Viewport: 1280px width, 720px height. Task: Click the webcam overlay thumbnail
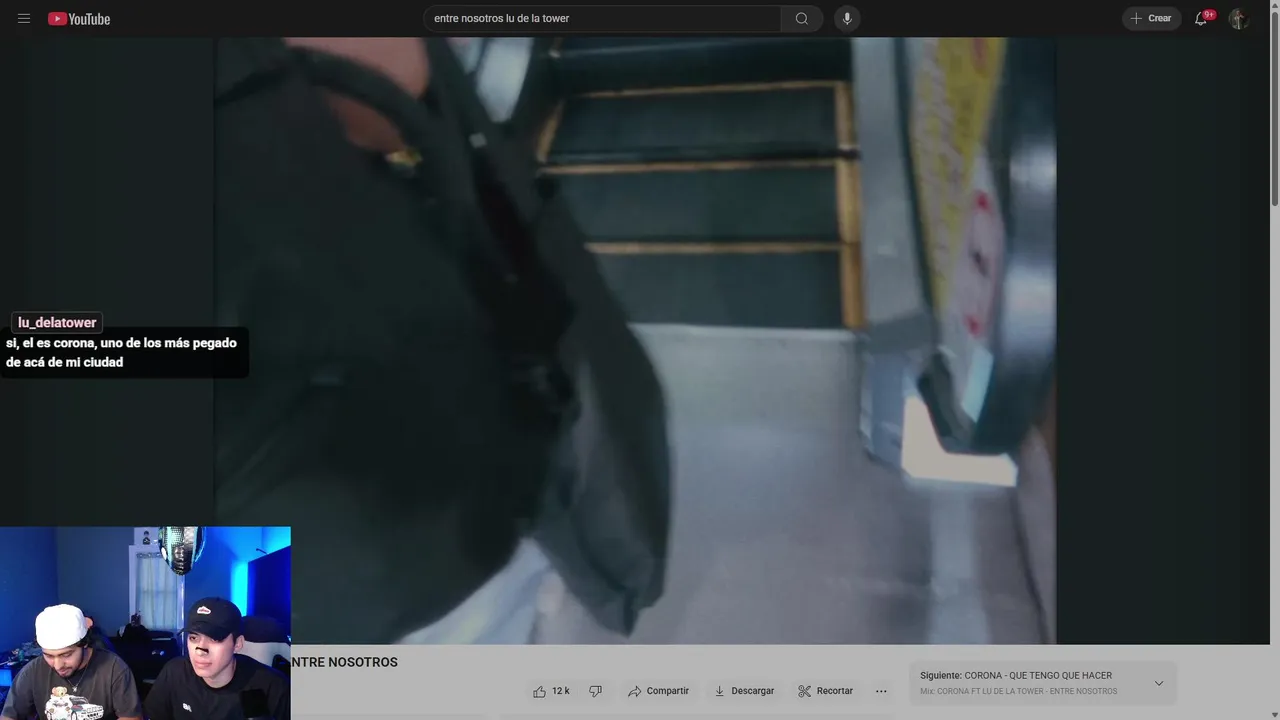[x=145, y=623]
